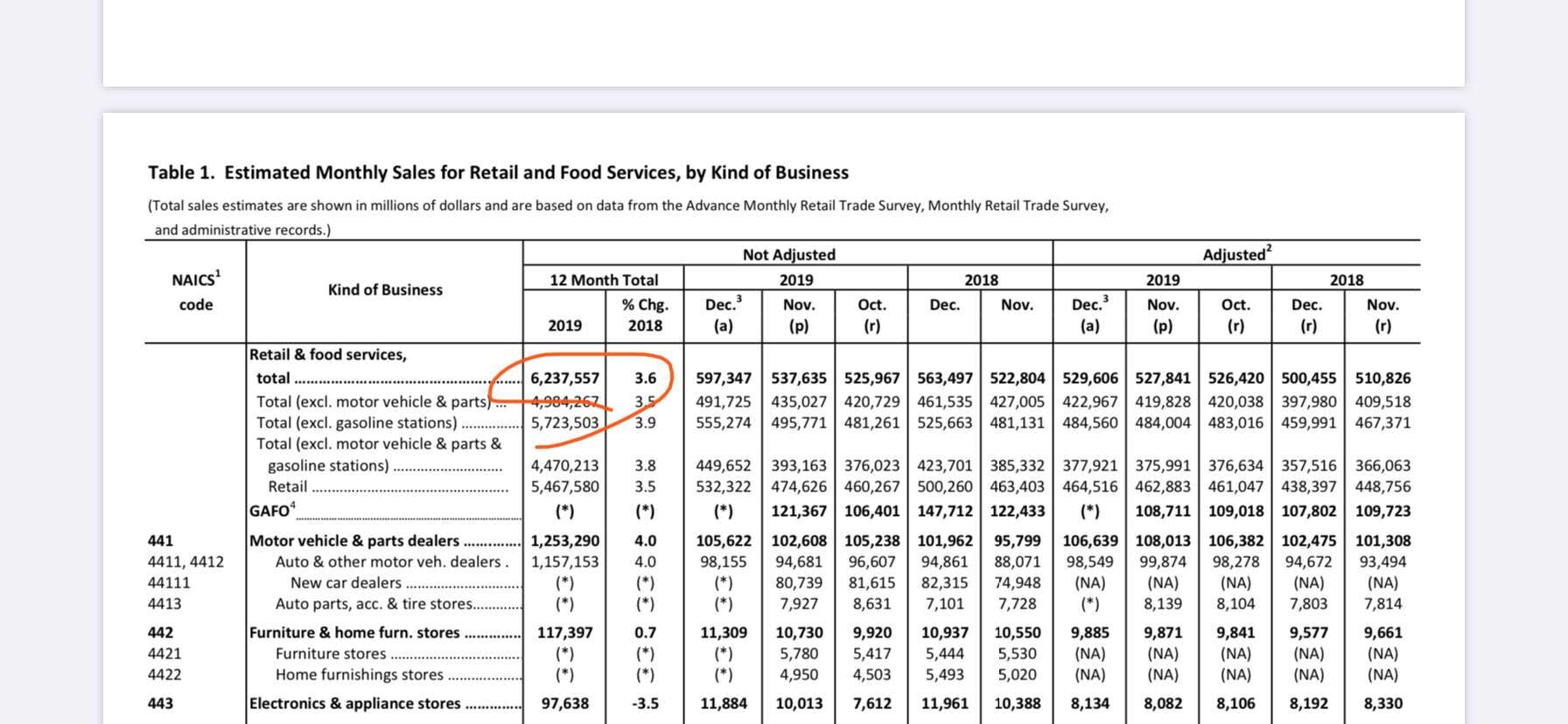Select the 510,826 cell
Viewport: 1568px width, 724px height.
tap(1382, 378)
